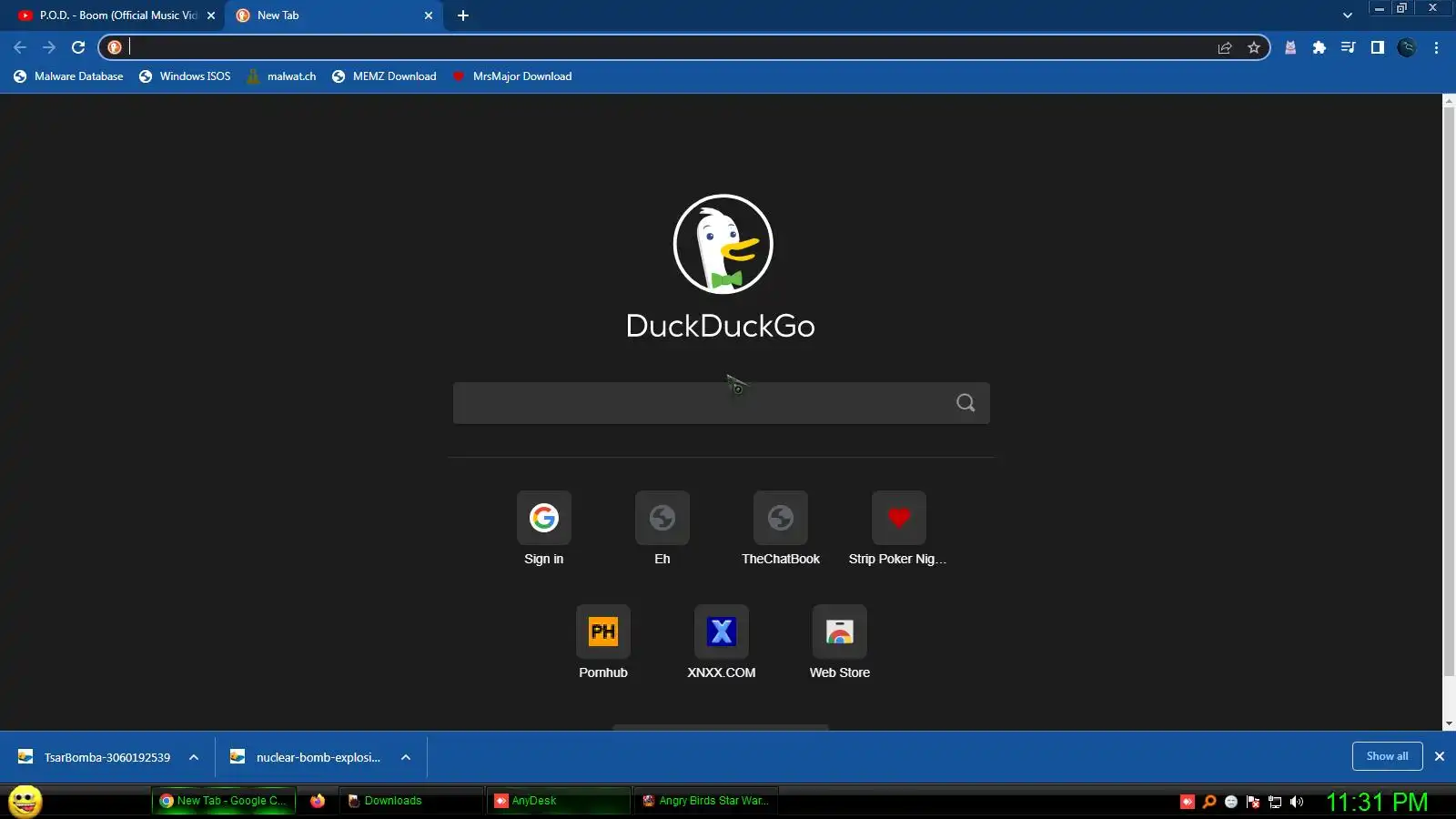This screenshot has width=1456, height=819.
Task: Click the gray face tray icon
Action: coord(1231,802)
